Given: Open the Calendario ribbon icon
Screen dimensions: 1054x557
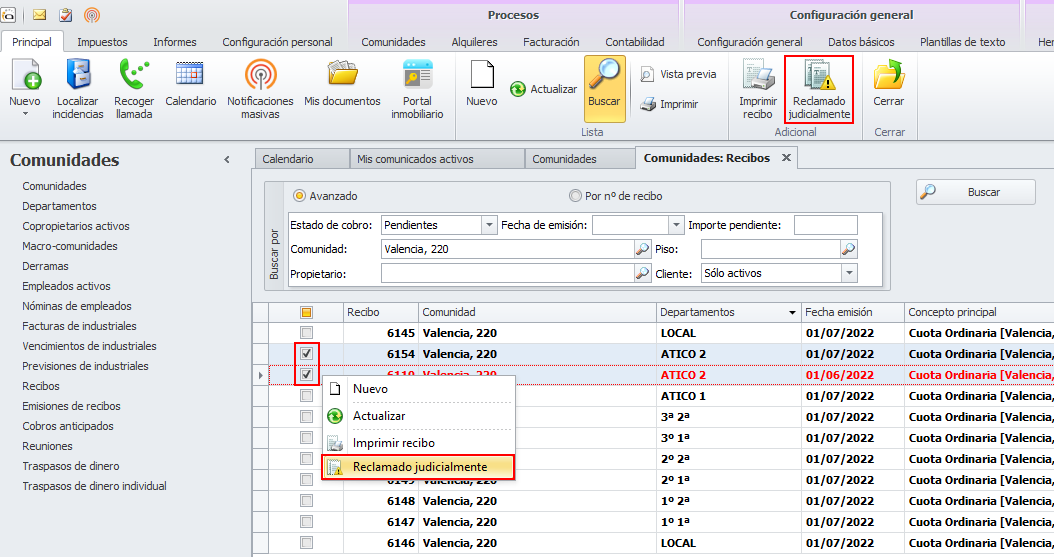Looking at the screenshot, I should (190, 76).
